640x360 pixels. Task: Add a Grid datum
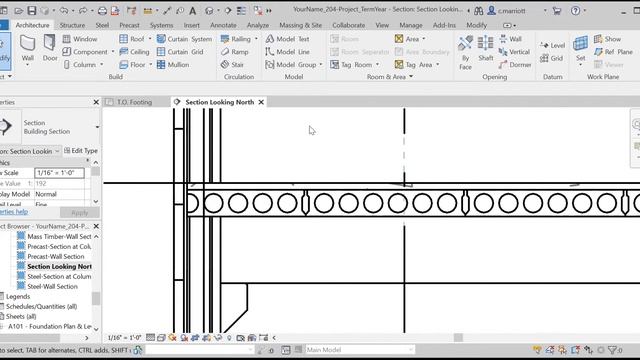(551, 58)
